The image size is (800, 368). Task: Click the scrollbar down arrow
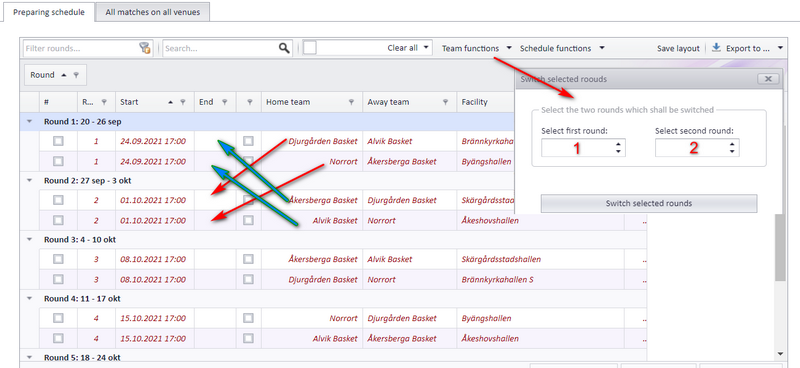click(x=780, y=354)
